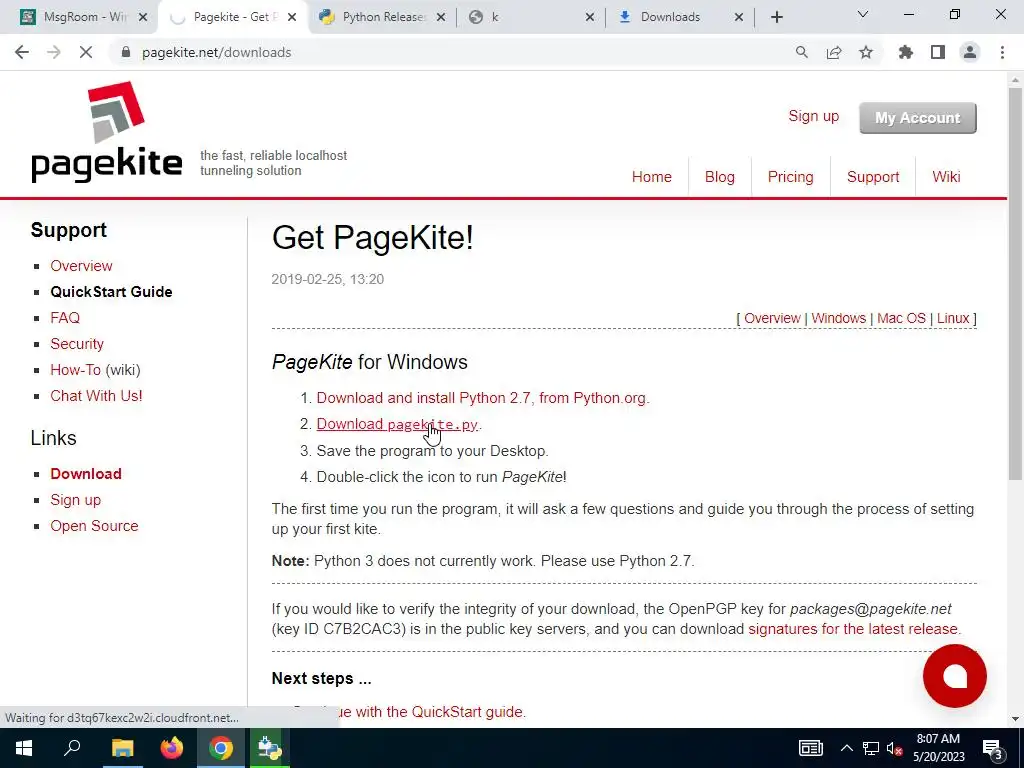1024x768 pixels.
Task: Click the Chrome taskbar icon
Action: pos(221,748)
